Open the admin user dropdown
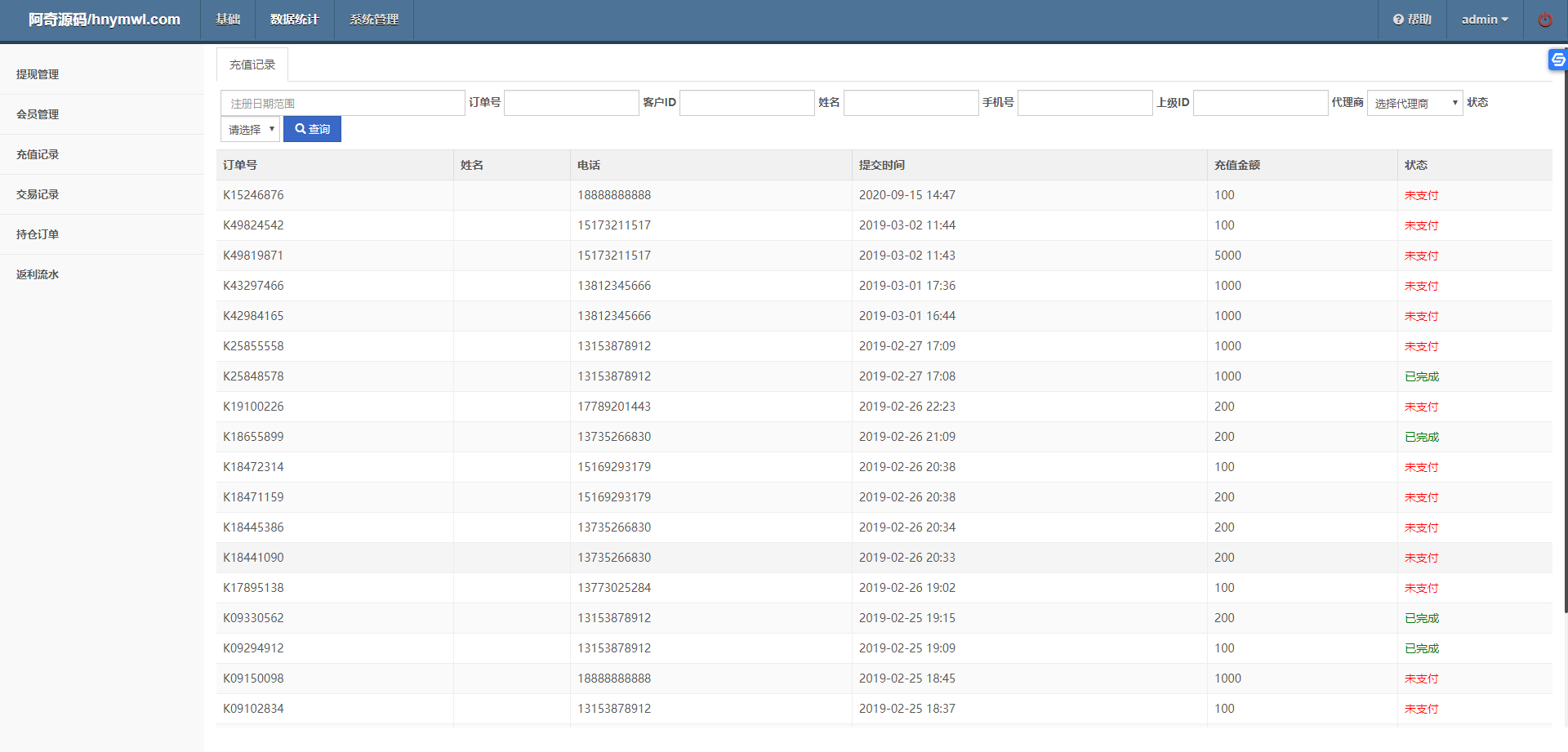This screenshot has height=752, width=1568. (1484, 19)
